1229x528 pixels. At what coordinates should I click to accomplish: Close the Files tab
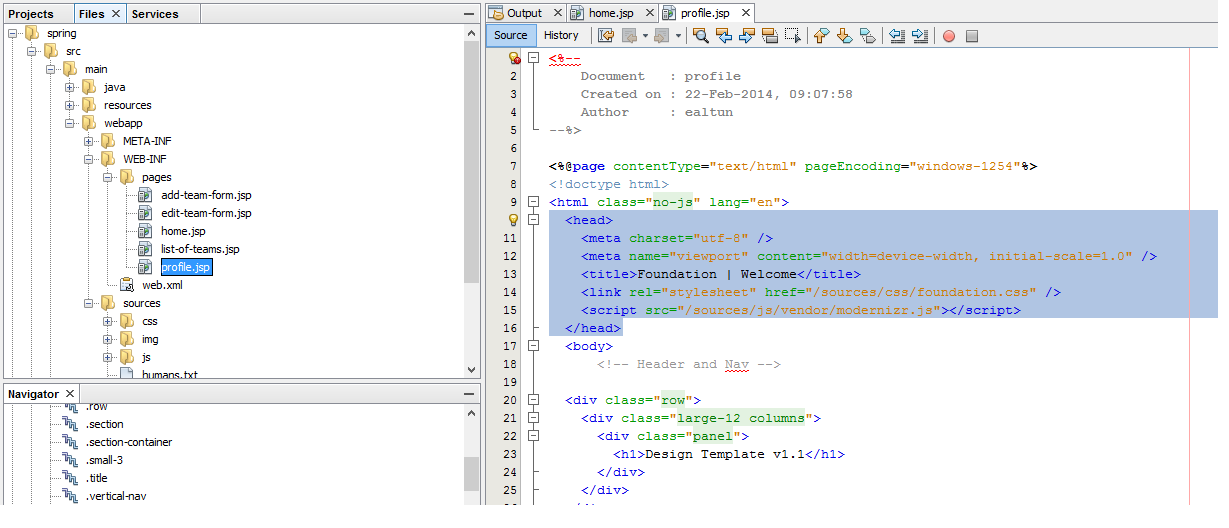tap(115, 14)
